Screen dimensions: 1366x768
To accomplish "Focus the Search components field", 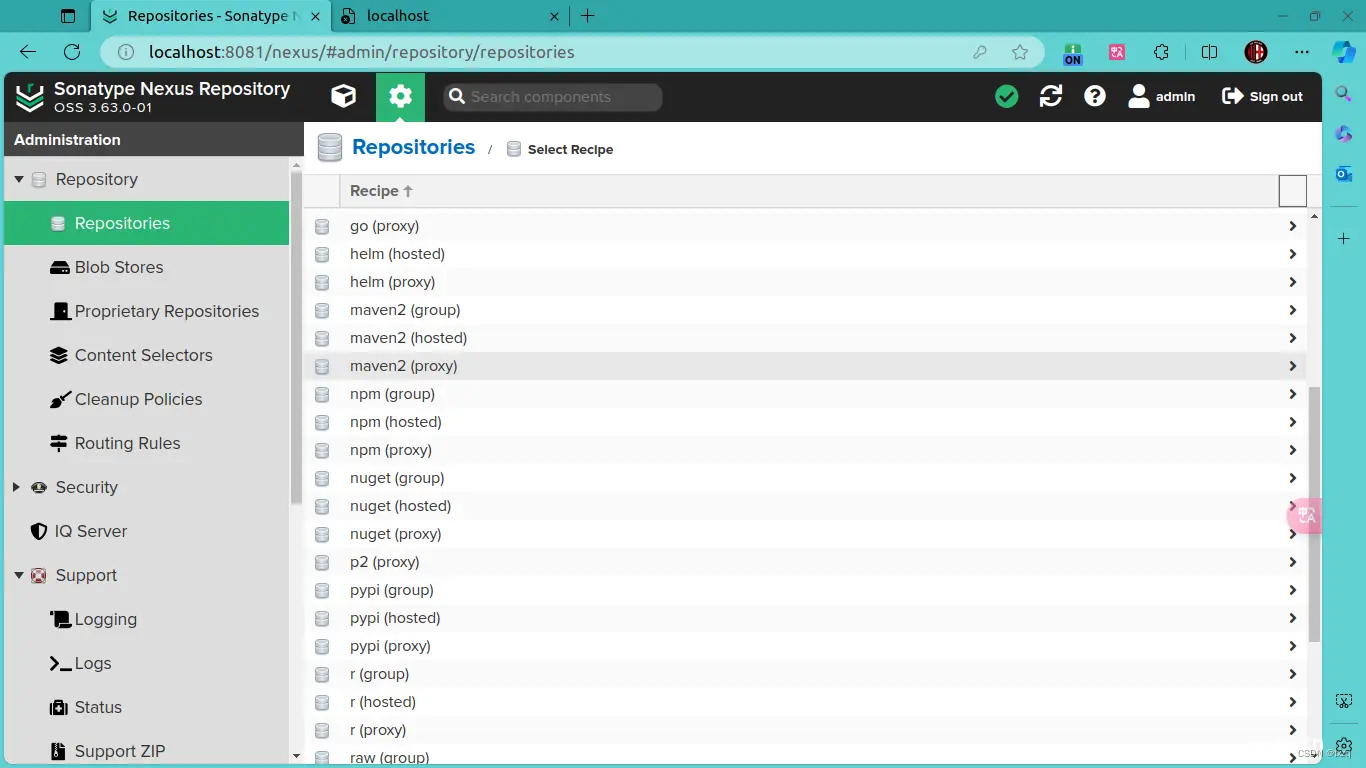I will [x=553, y=97].
